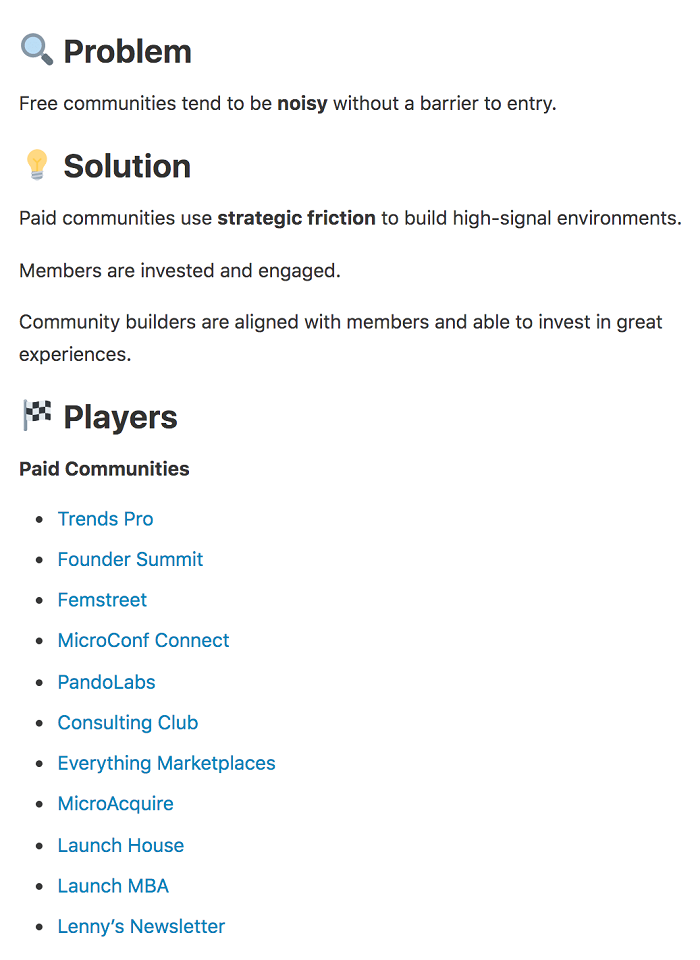Open the Launch MBA link

tap(113, 886)
